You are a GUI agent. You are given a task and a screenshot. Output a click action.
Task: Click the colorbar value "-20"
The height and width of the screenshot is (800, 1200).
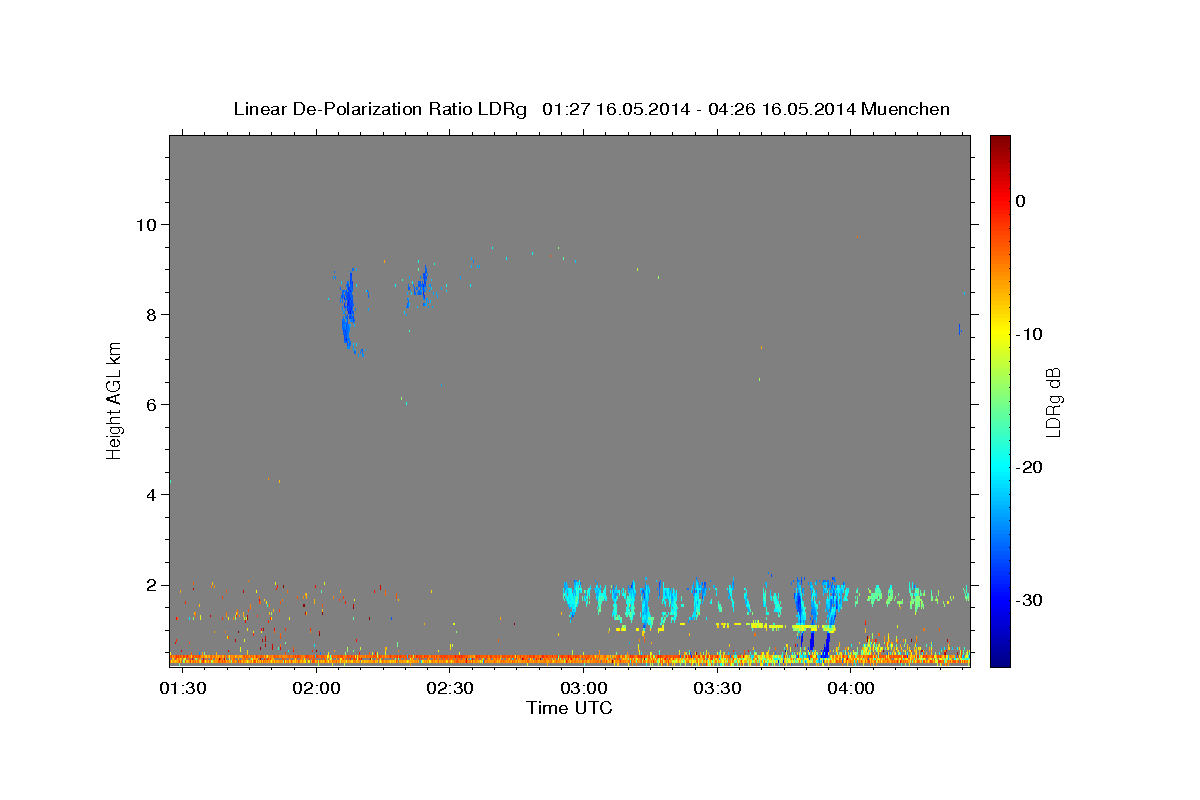[x=1029, y=467]
